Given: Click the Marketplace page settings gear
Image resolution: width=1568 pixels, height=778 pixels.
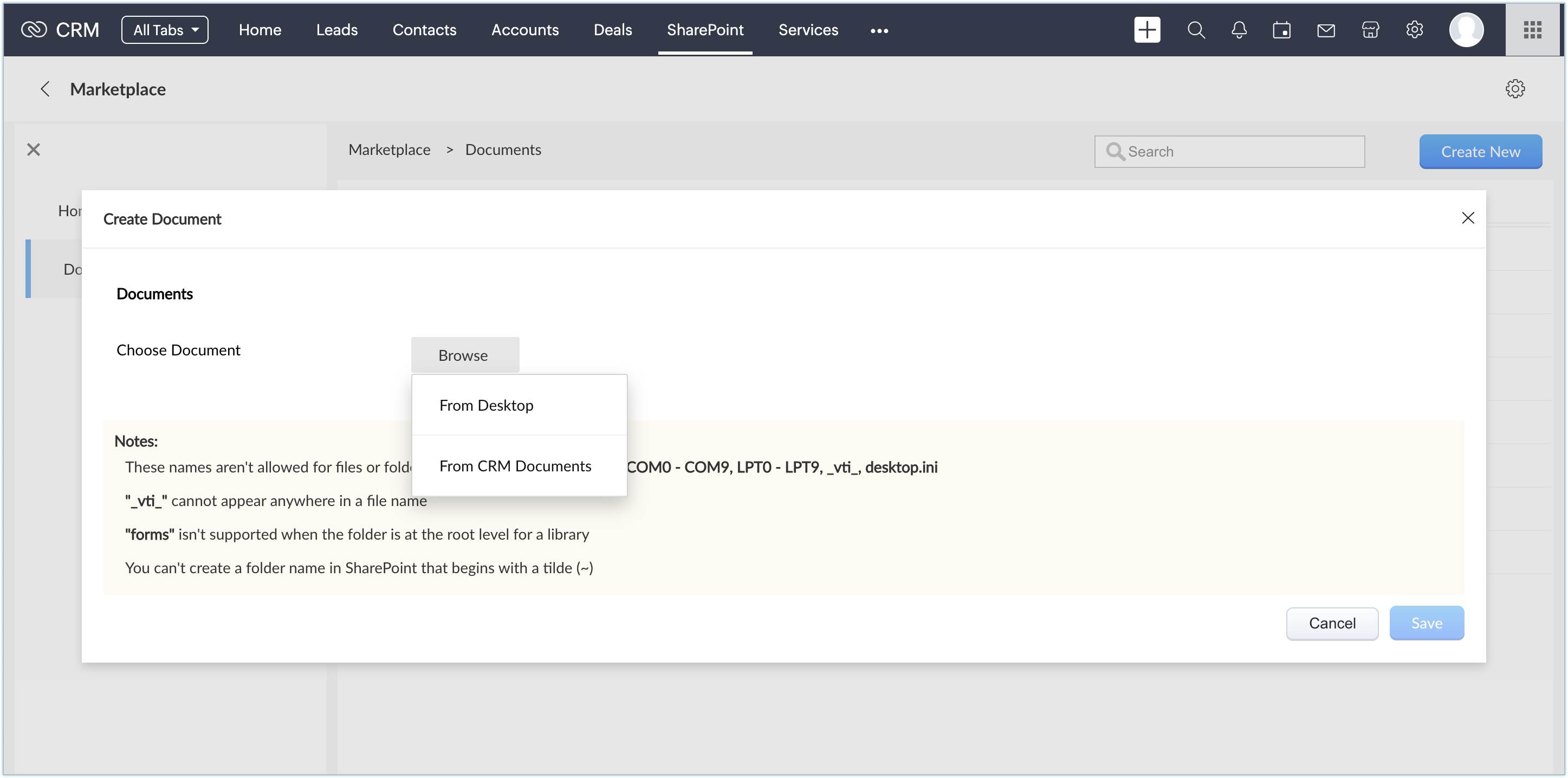Looking at the screenshot, I should click(1515, 89).
